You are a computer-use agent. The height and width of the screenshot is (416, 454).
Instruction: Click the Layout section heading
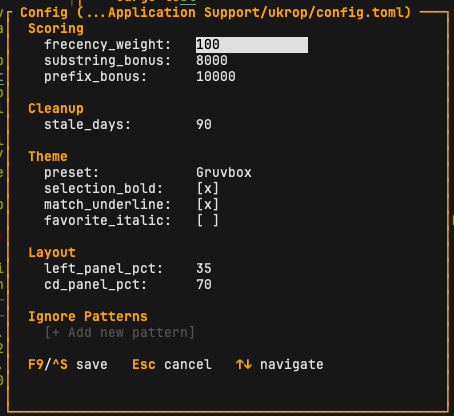(x=52, y=253)
